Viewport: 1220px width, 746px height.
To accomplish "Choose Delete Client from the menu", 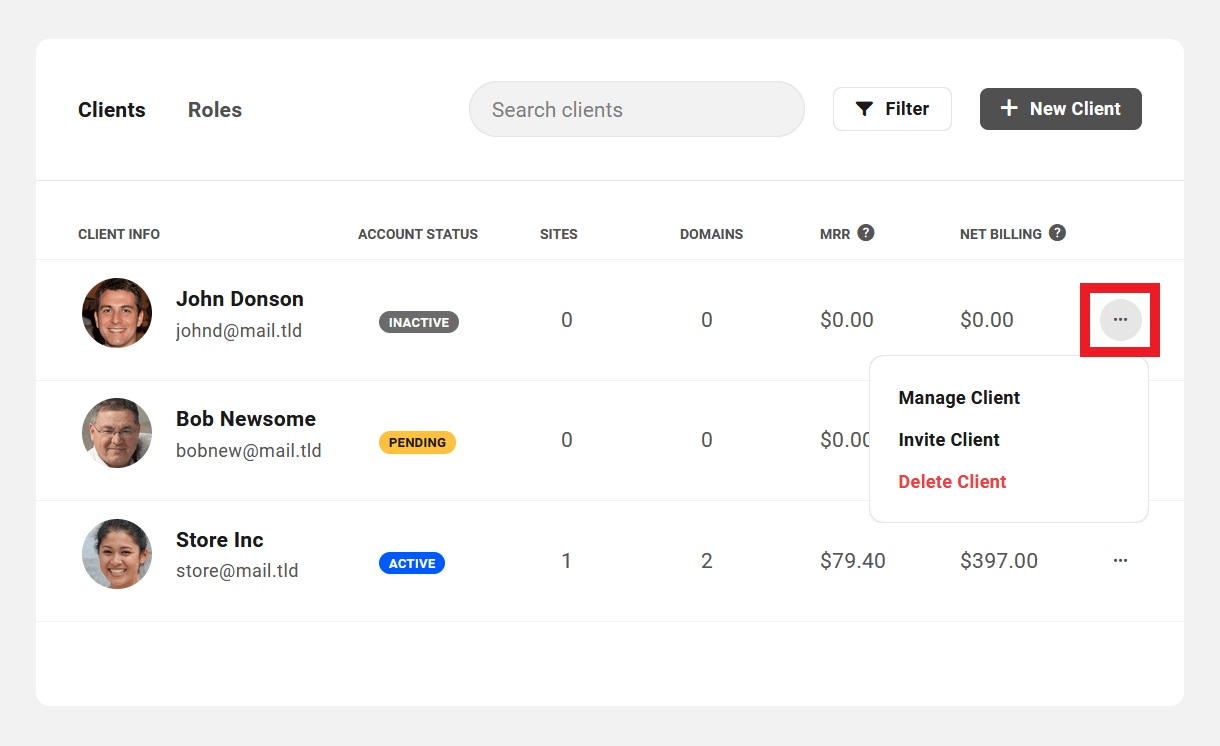I will tap(952, 481).
